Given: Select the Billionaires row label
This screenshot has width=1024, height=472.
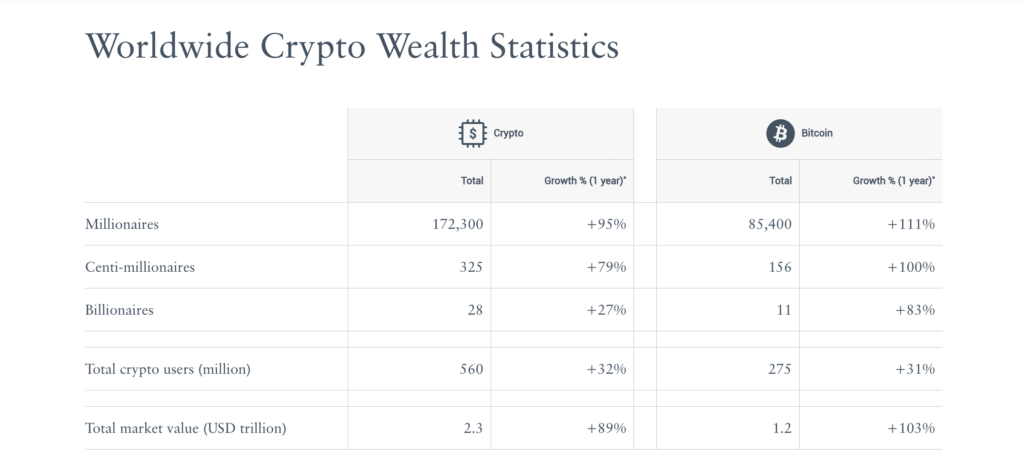Looking at the screenshot, I should coord(120,310).
